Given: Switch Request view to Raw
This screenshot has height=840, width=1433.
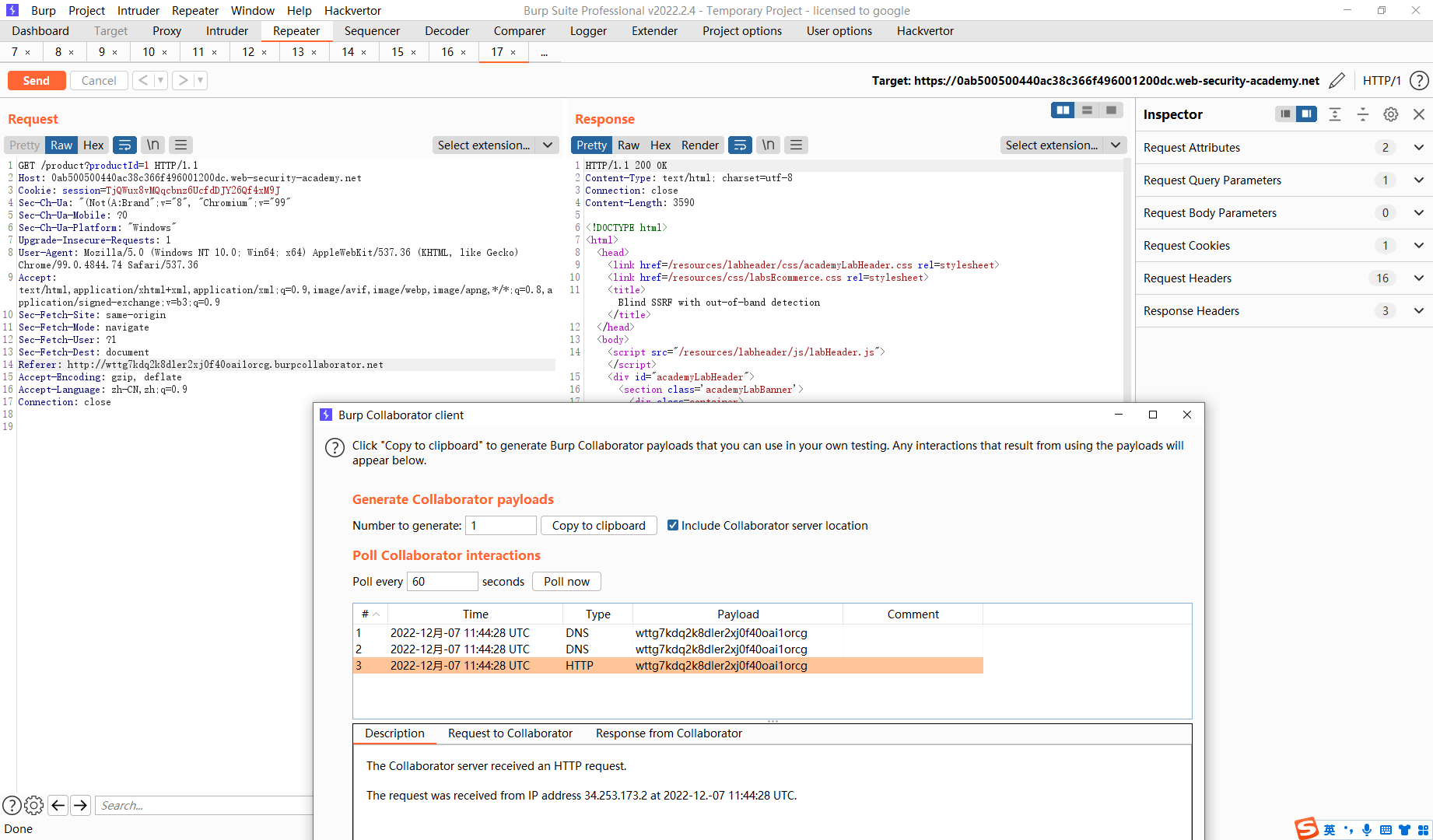Looking at the screenshot, I should (61, 145).
